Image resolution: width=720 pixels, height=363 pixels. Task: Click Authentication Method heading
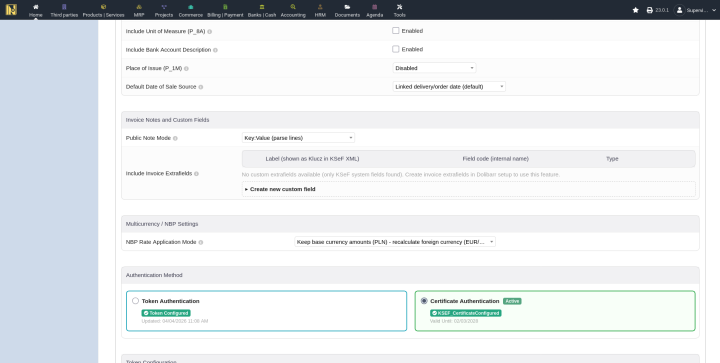click(x=154, y=275)
